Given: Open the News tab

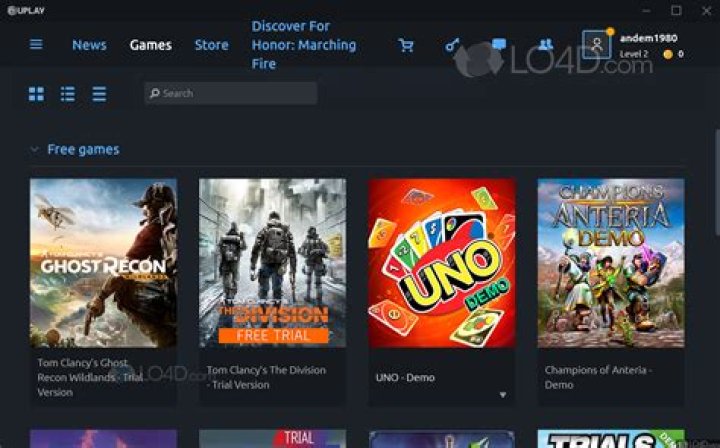Looking at the screenshot, I should 89,45.
